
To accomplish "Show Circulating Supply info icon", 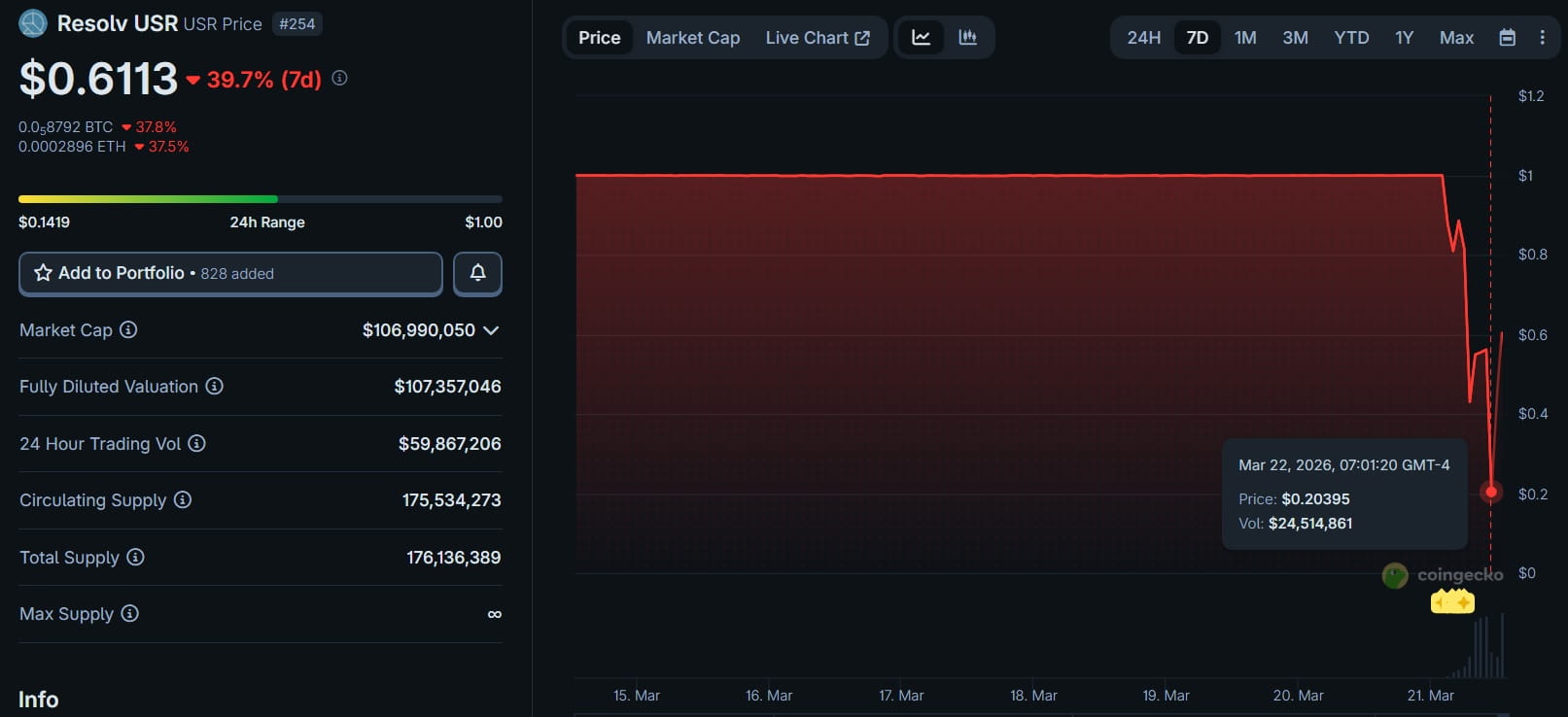I will tap(183, 500).
